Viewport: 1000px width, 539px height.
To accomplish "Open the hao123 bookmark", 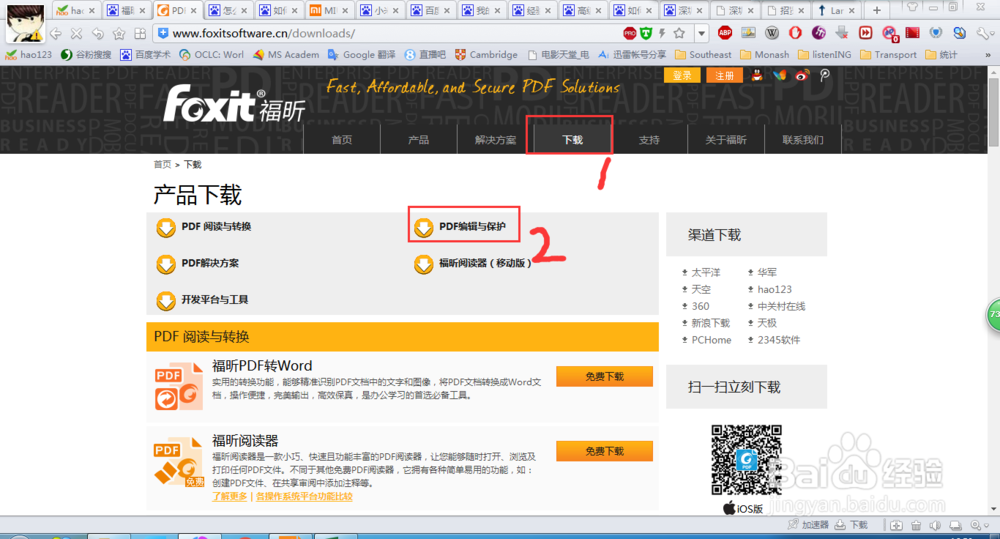I will (29, 55).
